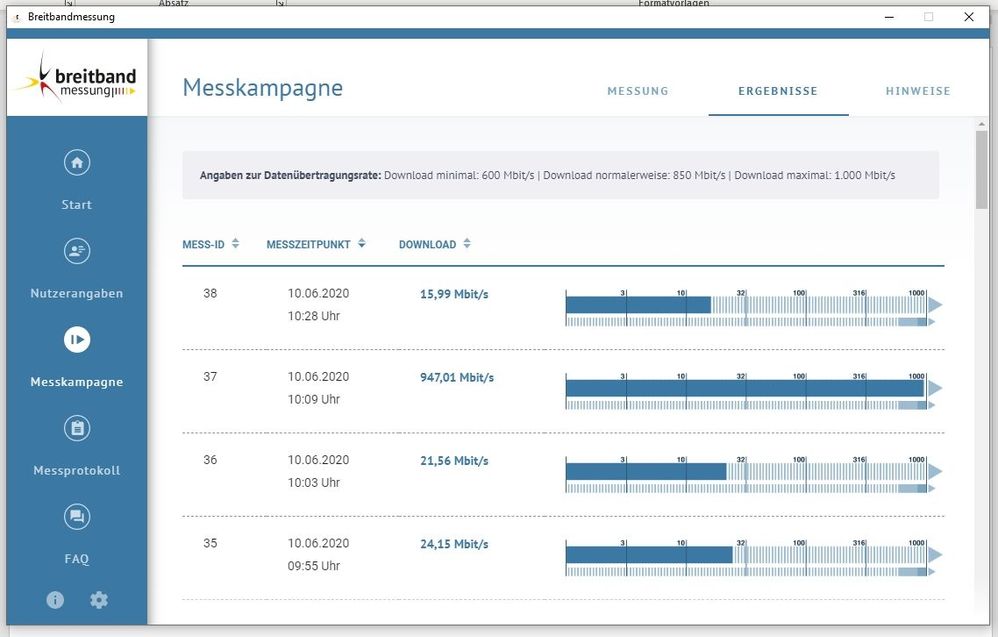Select the 21,56 Mbit/s download value
This screenshot has width=998, height=637.
pyautogui.click(x=454, y=461)
